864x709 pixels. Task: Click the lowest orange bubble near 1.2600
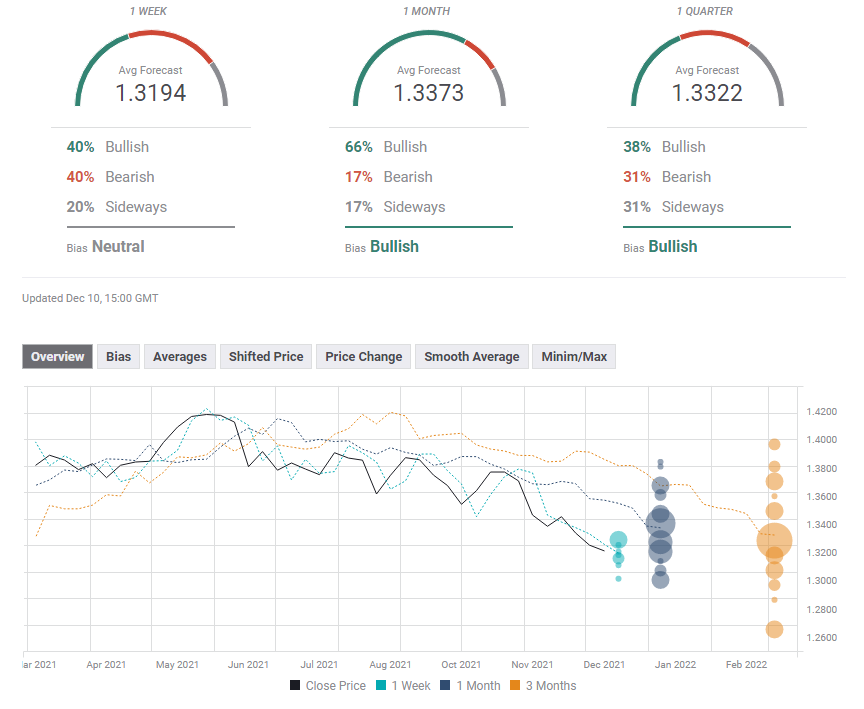pos(774,629)
